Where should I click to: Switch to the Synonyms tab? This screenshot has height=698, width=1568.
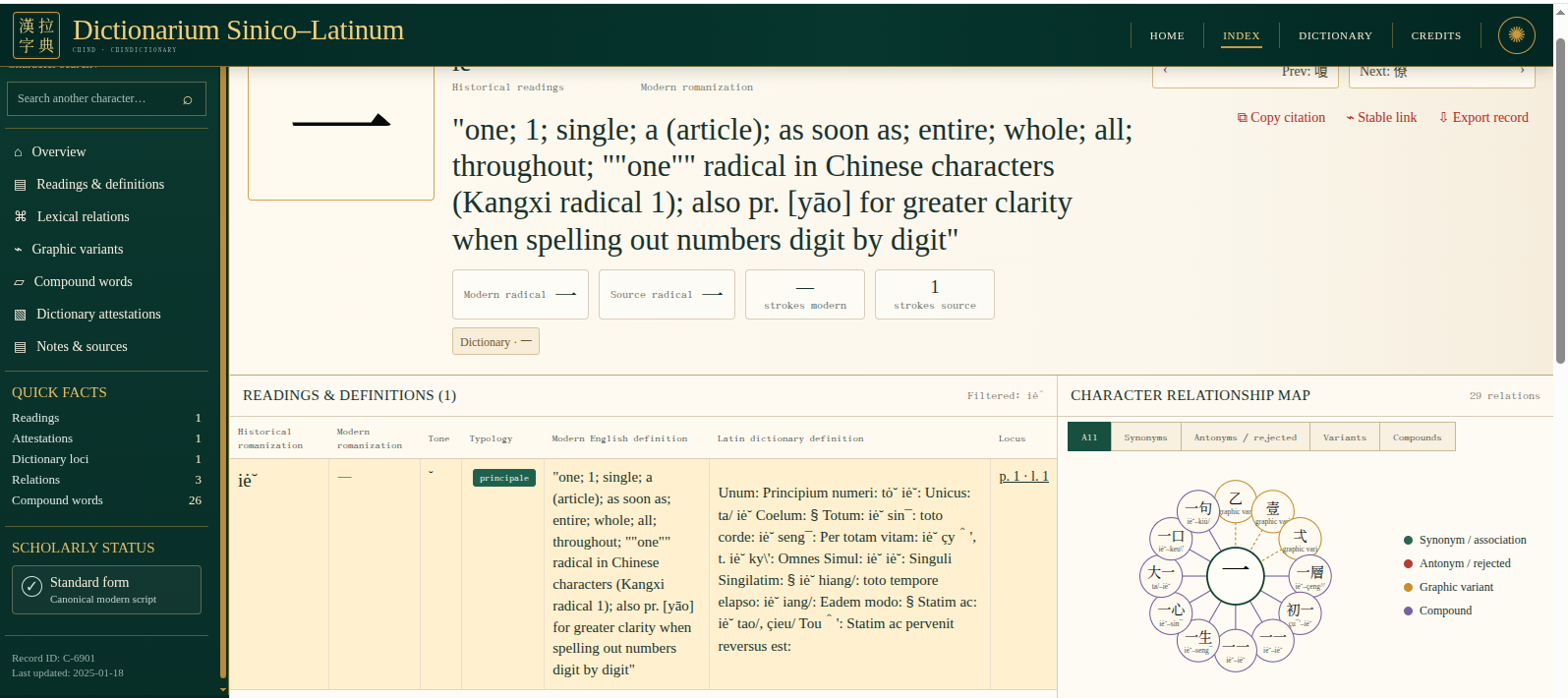pos(1145,437)
